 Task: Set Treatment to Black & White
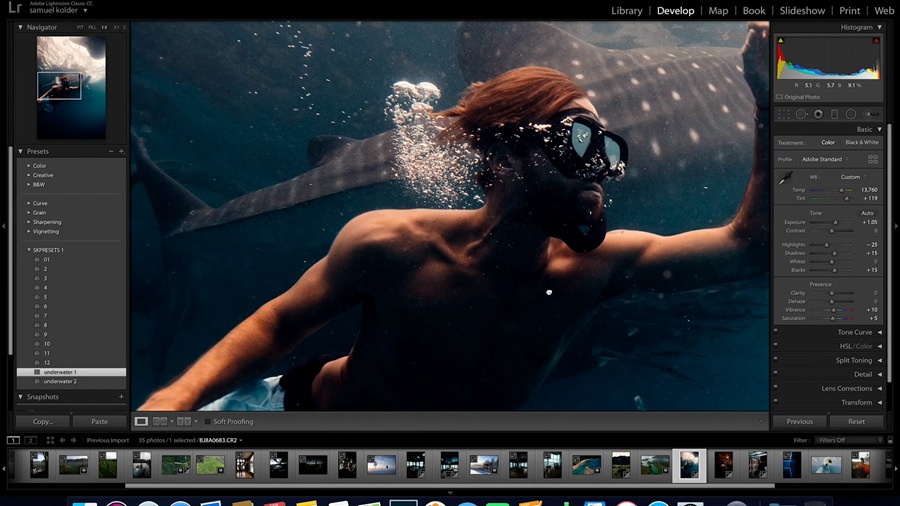(x=862, y=142)
